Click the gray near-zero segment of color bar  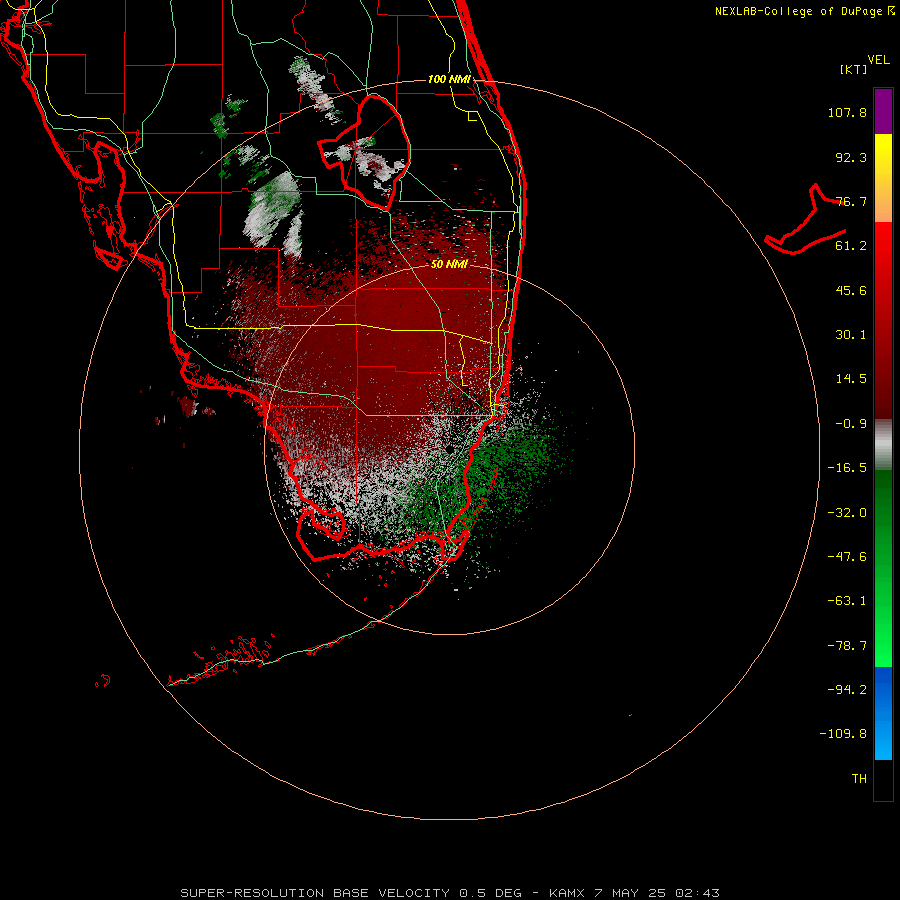pyautogui.click(x=883, y=445)
